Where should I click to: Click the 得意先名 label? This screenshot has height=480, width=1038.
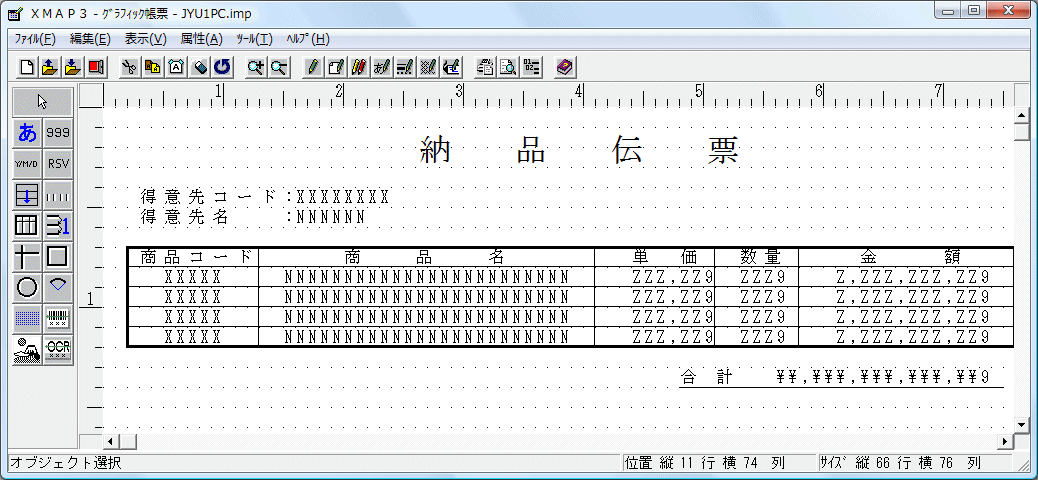[x=184, y=216]
